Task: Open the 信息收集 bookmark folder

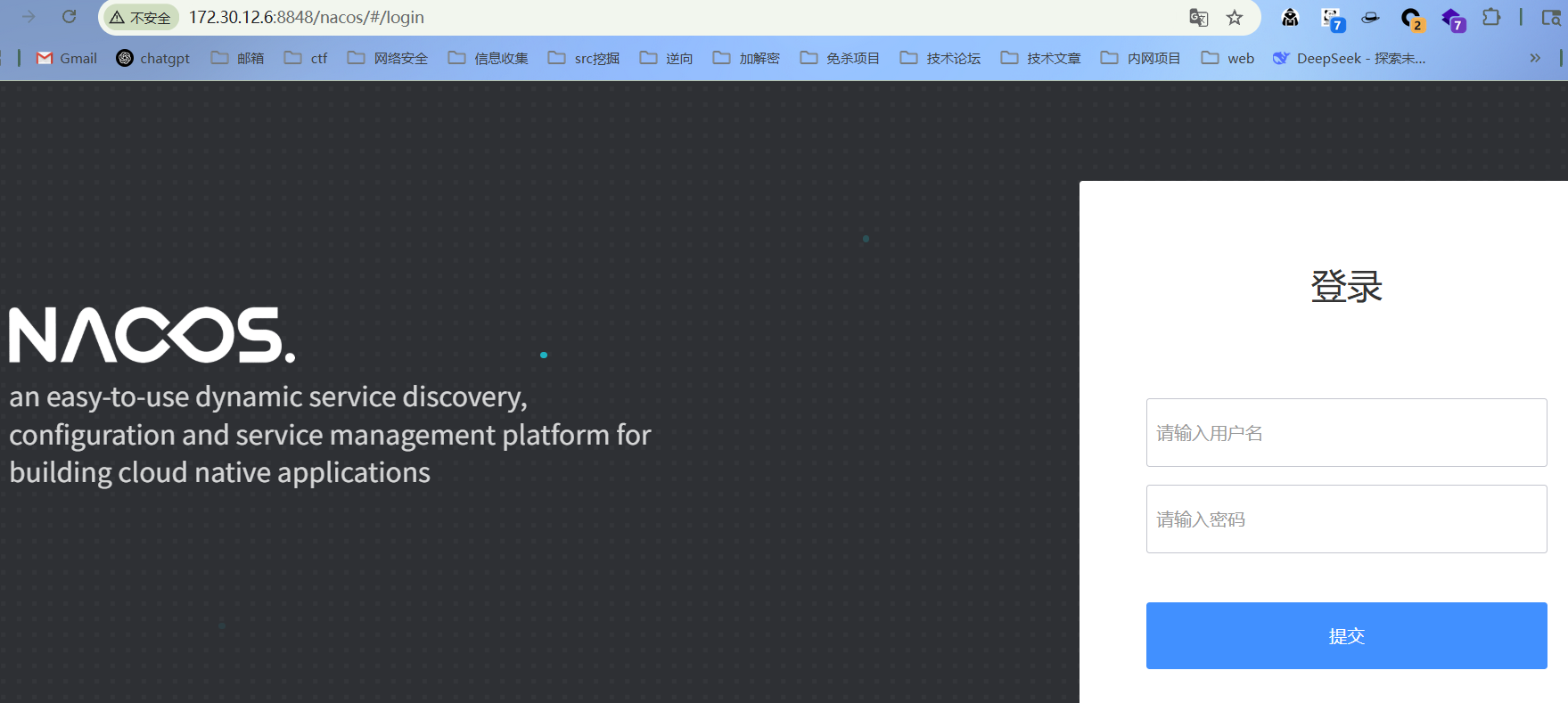Action: click(488, 58)
